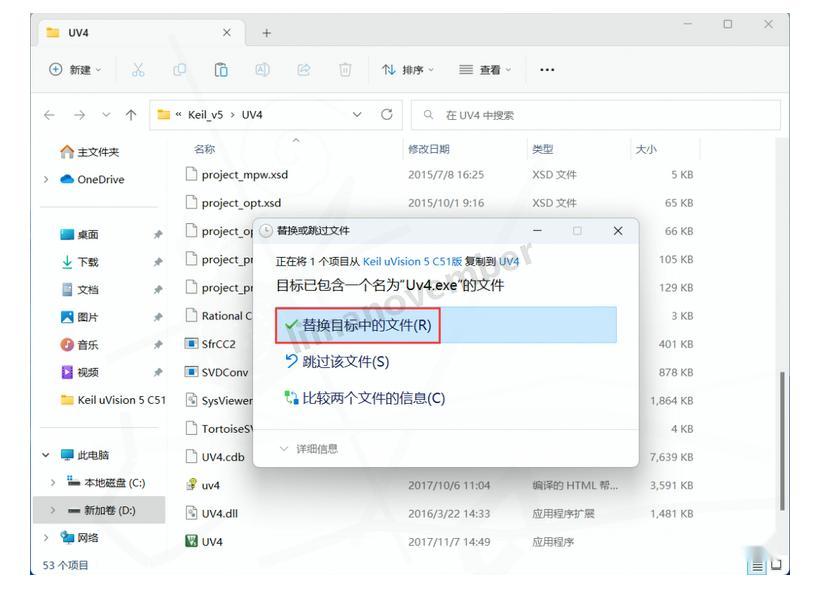Image resolution: width=820 pixels, height=589 pixels.
Task: Open OneDrive in the sidebar
Action: [x=93, y=179]
